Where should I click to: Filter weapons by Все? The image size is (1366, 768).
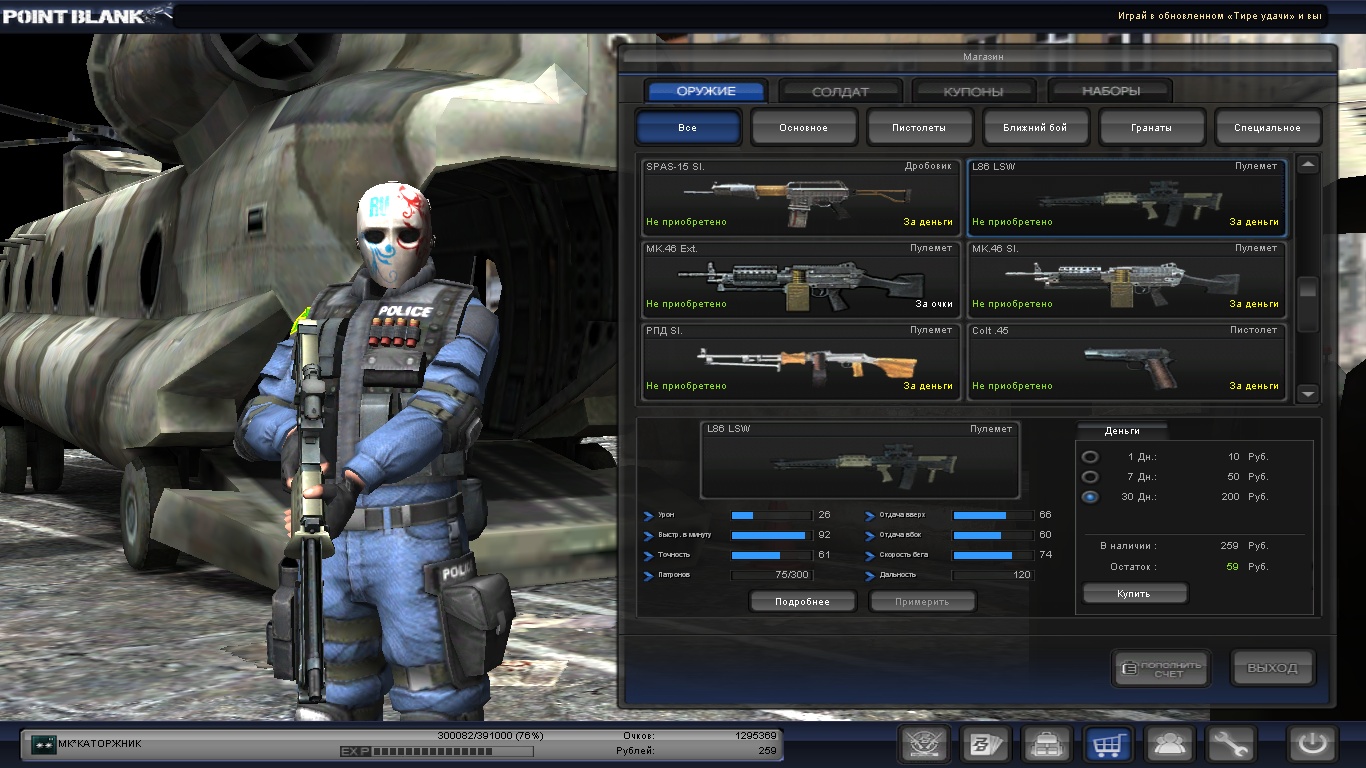click(688, 128)
